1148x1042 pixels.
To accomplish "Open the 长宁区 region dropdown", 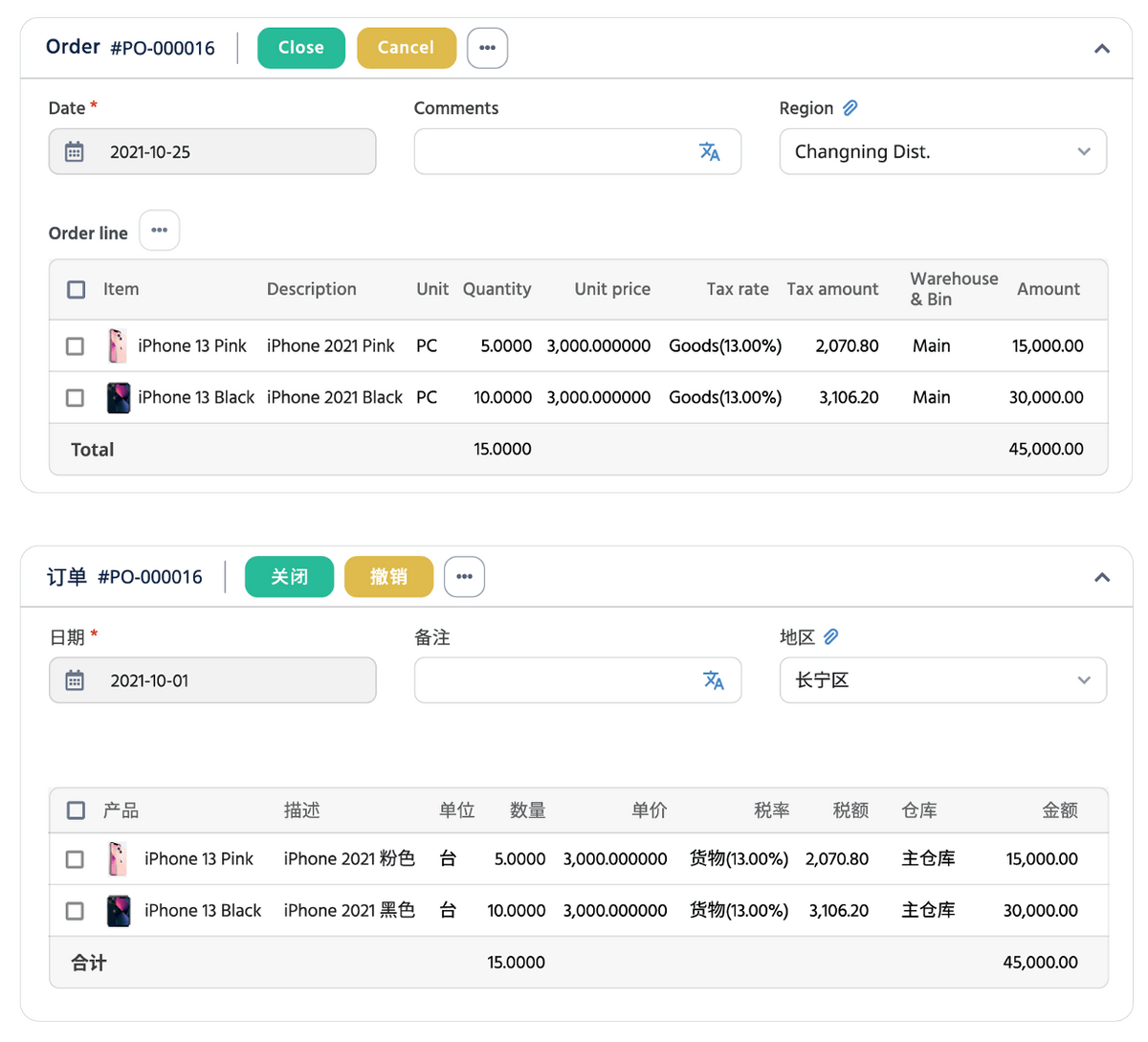I will 1083,680.
